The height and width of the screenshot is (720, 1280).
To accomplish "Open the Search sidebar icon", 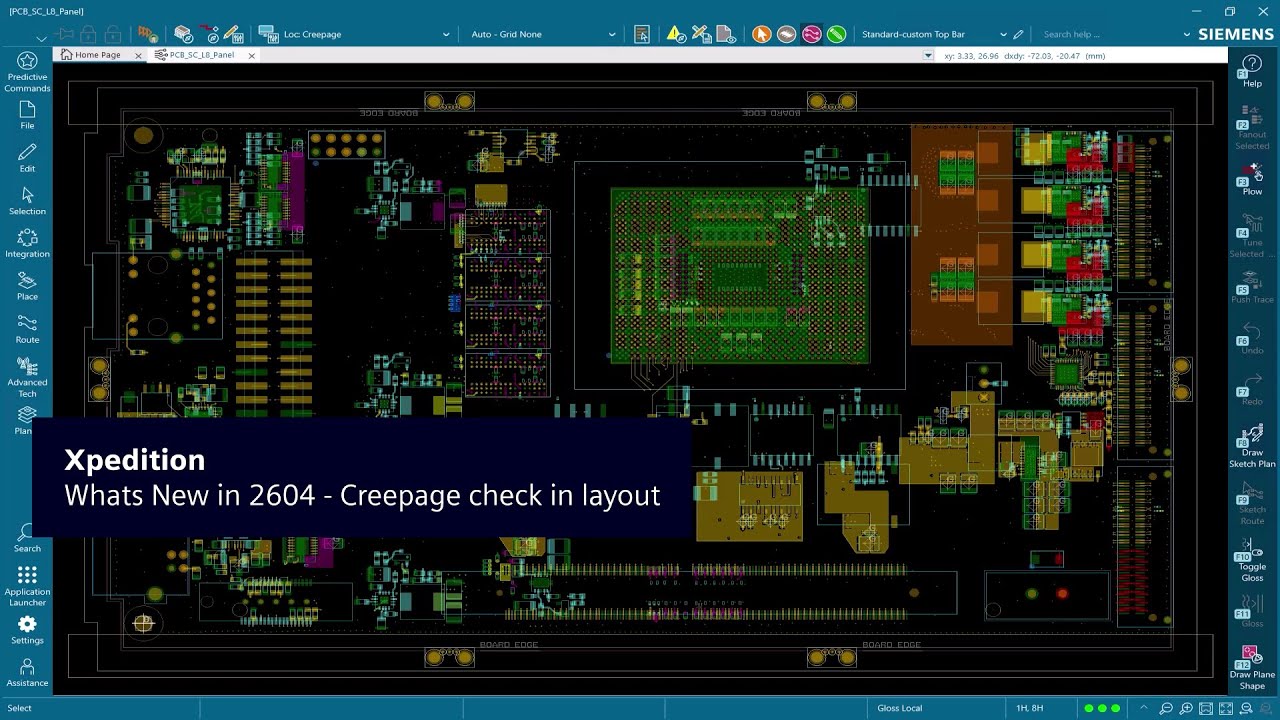I will click(x=27, y=538).
